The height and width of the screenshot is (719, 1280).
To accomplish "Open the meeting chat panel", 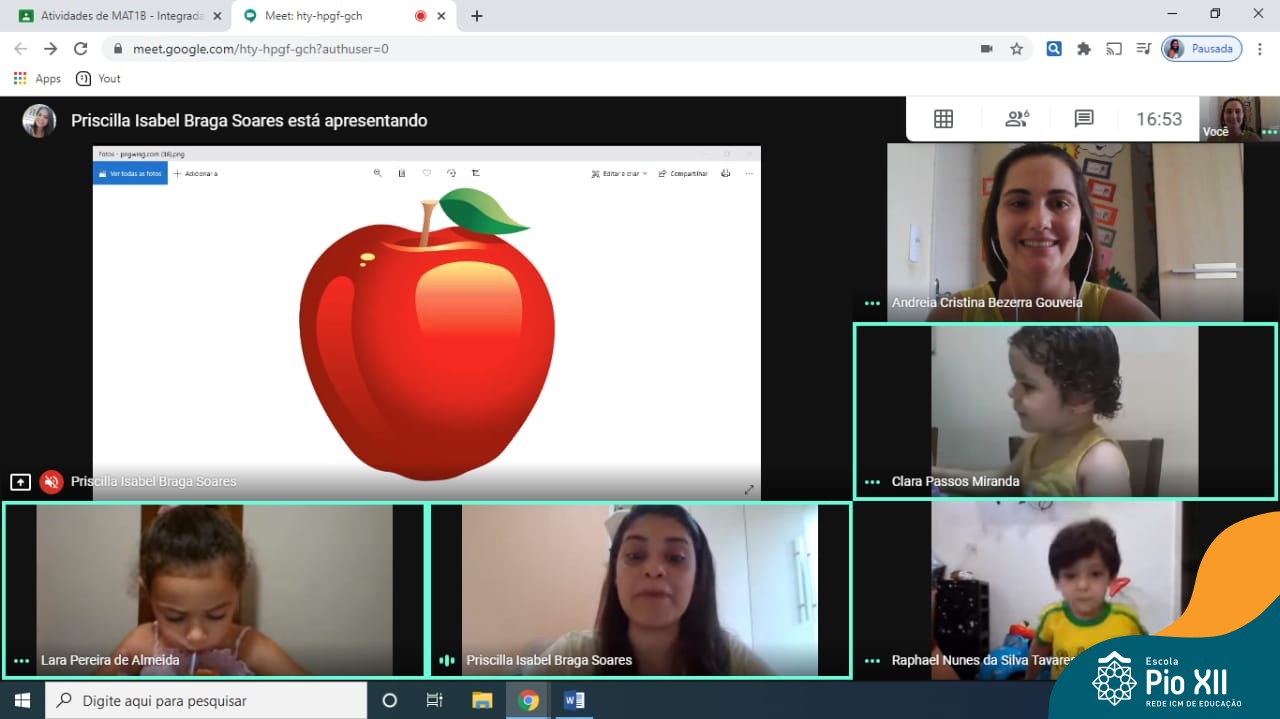I will click(1083, 119).
